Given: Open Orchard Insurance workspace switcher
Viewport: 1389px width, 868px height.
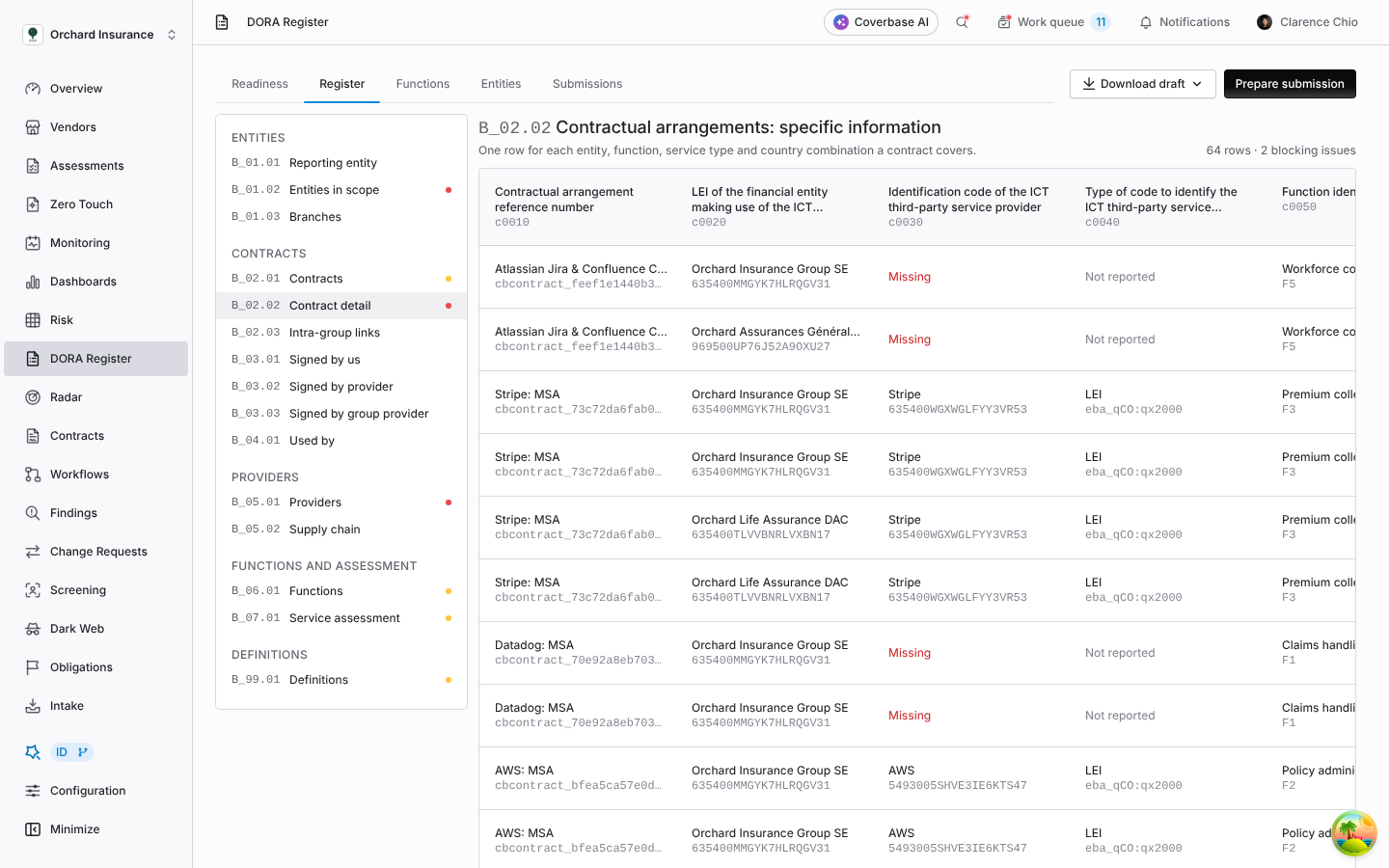Looking at the screenshot, I should point(99,35).
